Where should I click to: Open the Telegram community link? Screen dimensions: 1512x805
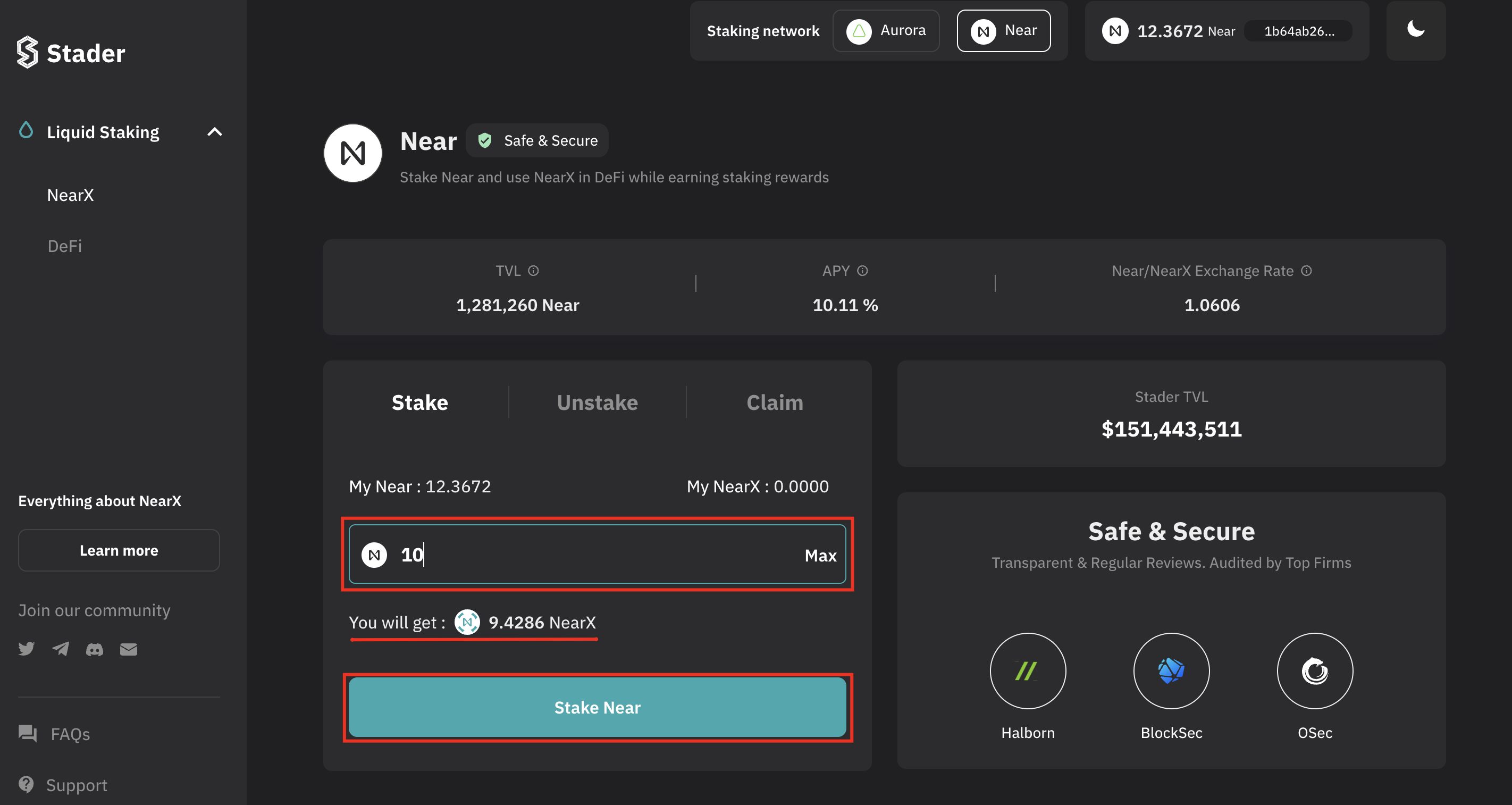point(61,649)
